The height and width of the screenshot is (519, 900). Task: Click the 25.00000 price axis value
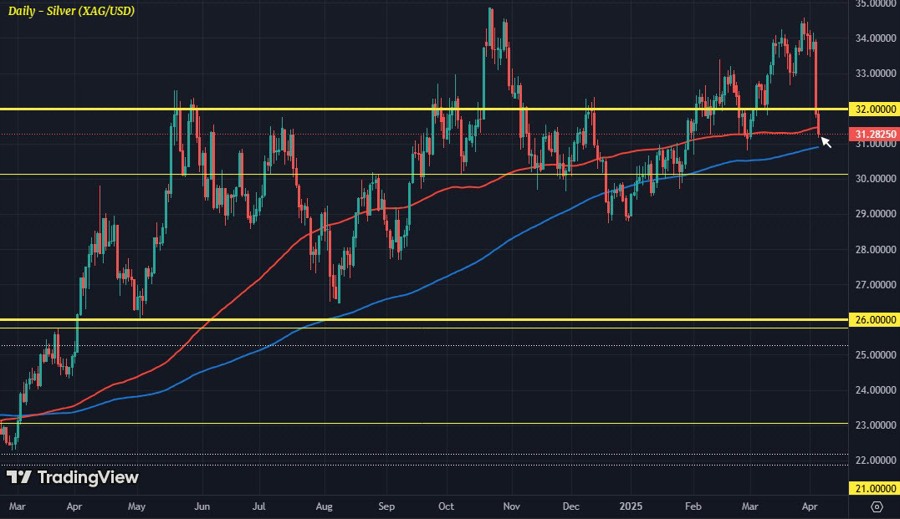875,355
